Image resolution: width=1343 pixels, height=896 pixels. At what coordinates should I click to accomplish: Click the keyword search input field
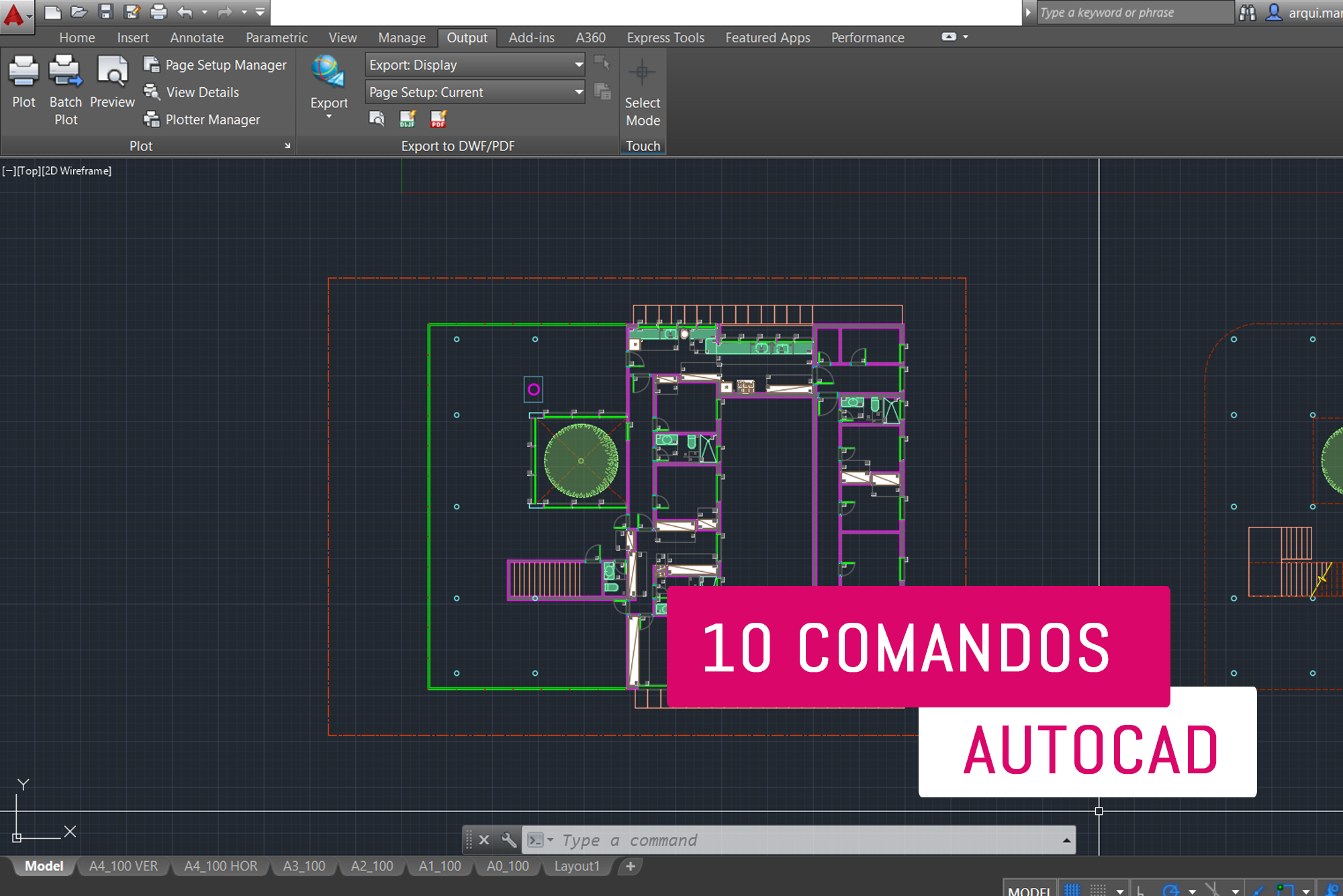tap(1135, 12)
